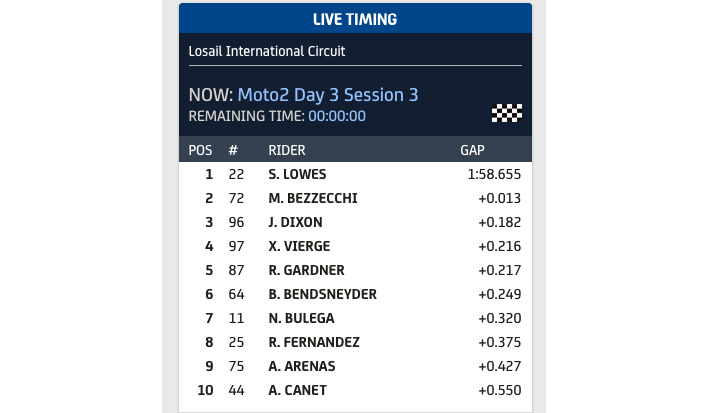Click the # number column header
Image resolution: width=709 pixels, height=413 pixels.
[233, 150]
